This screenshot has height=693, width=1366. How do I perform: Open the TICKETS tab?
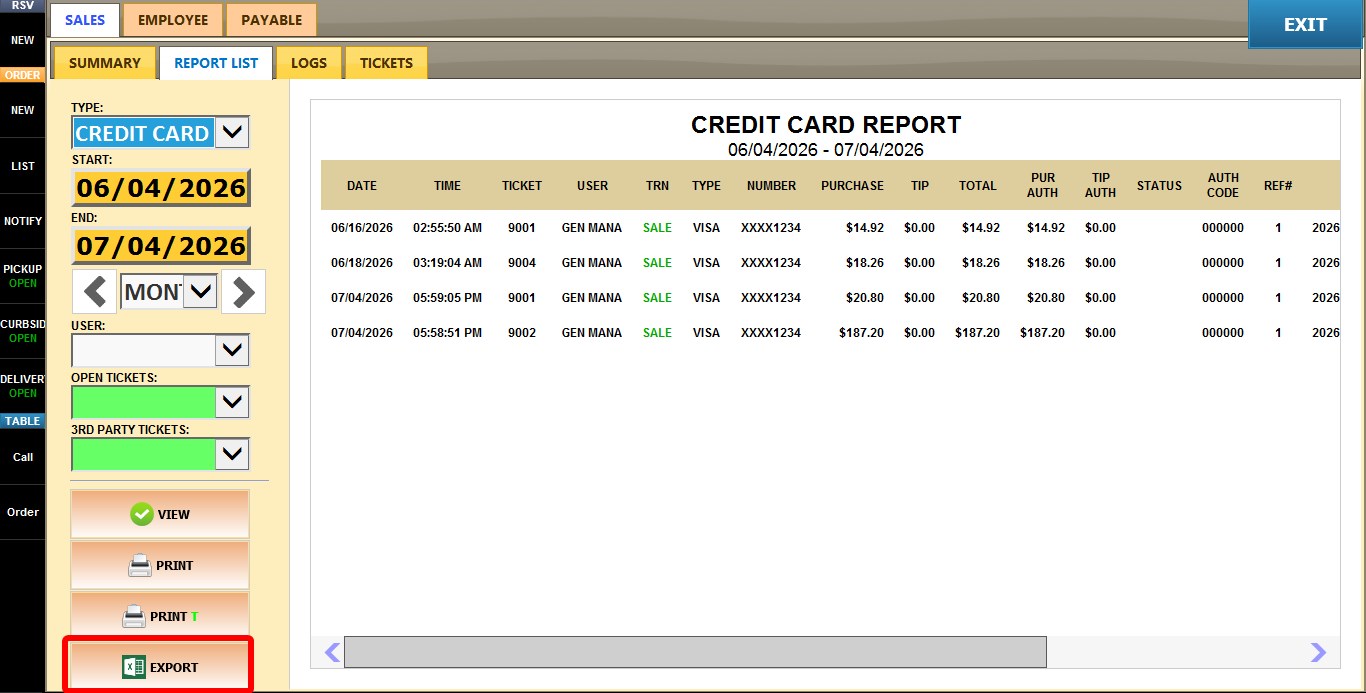386,63
